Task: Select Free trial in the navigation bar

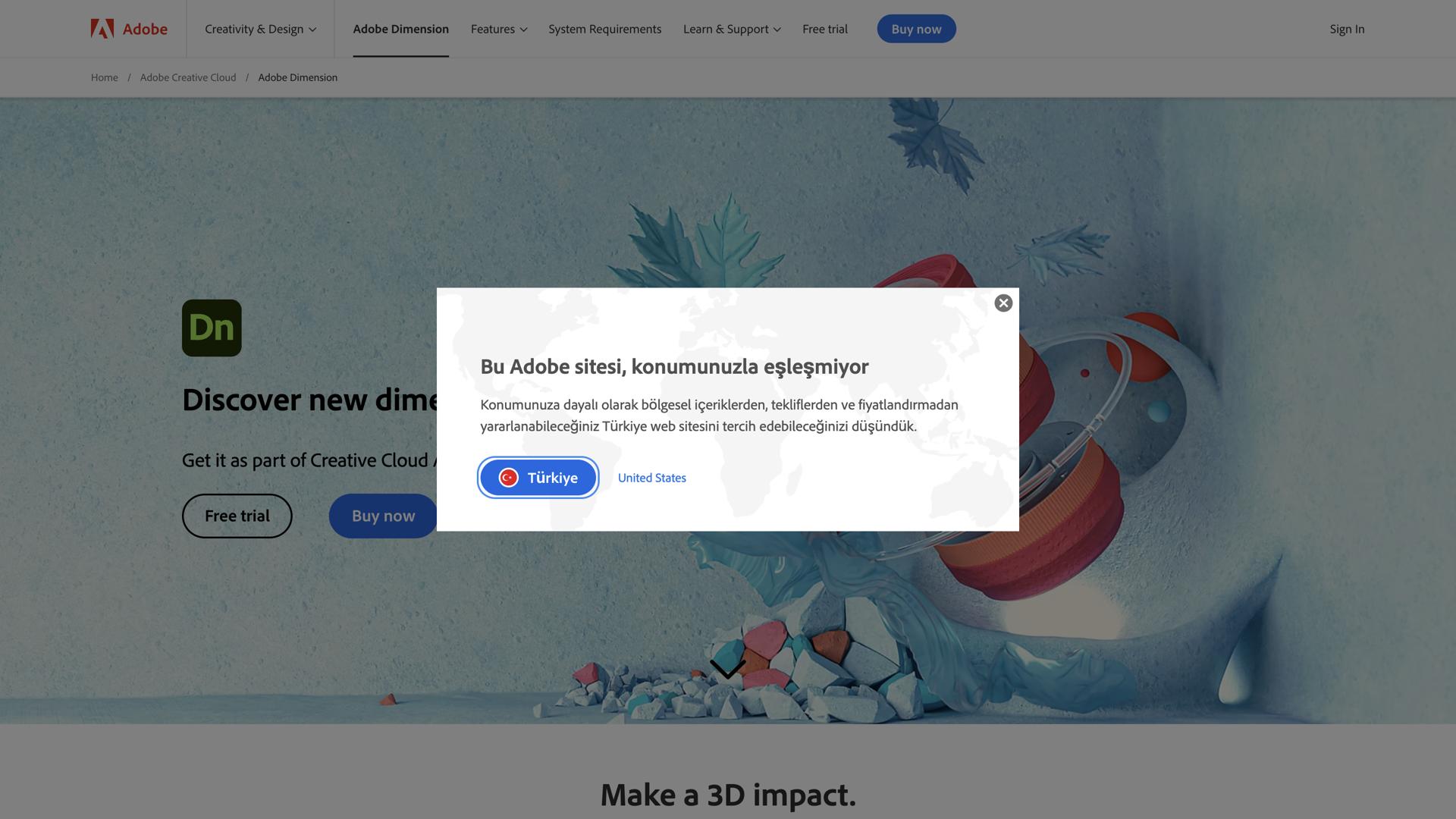Action: pos(824,29)
